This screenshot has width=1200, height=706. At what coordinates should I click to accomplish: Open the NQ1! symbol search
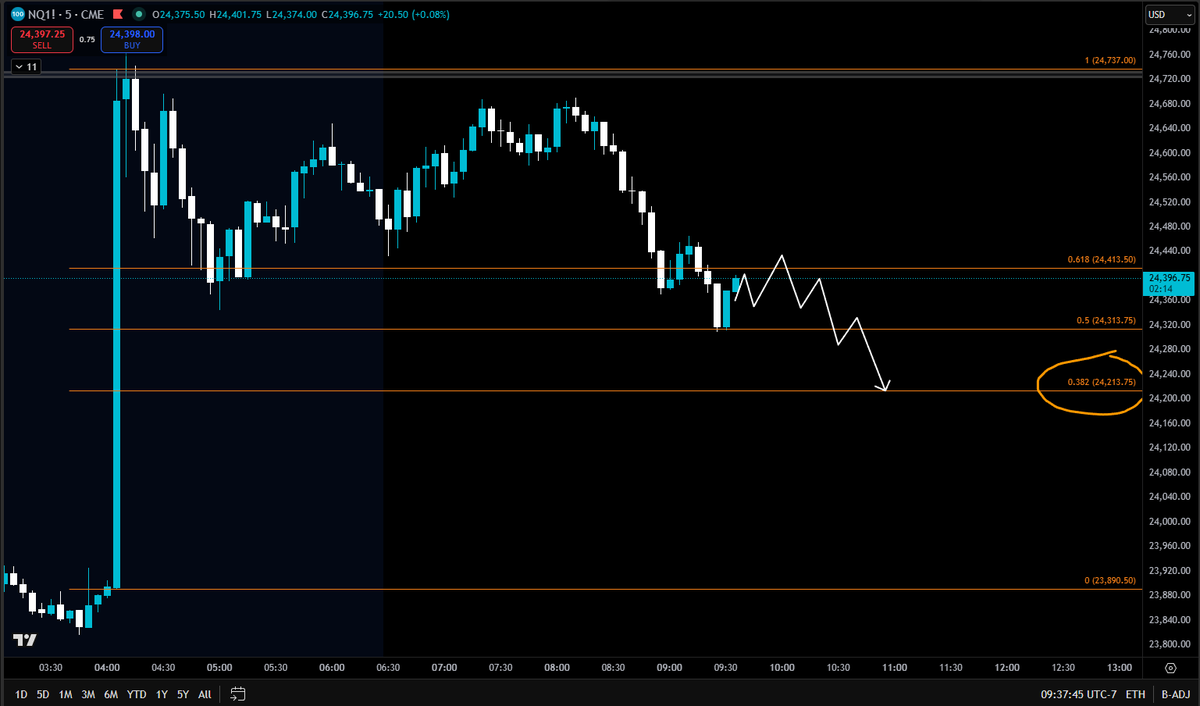(45, 15)
